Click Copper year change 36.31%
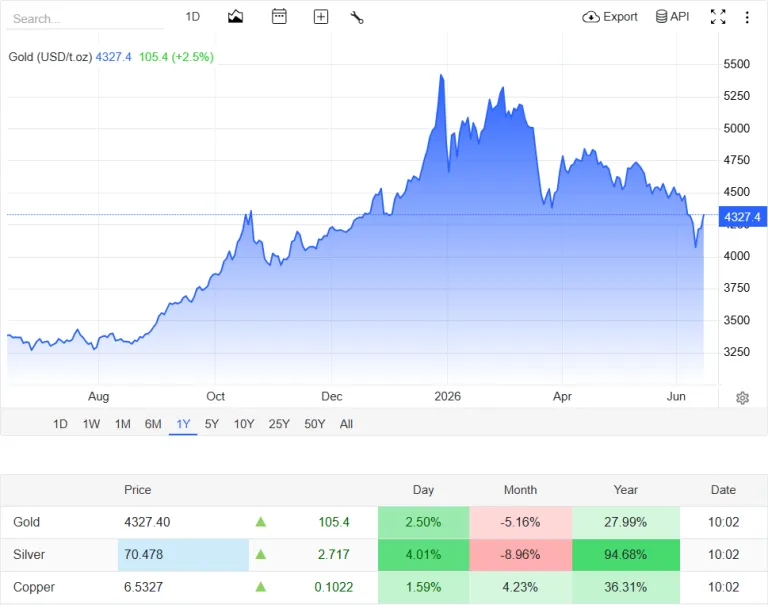Image resolution: width=768 pixels, height=605 pixels. (x=625, y=587)
